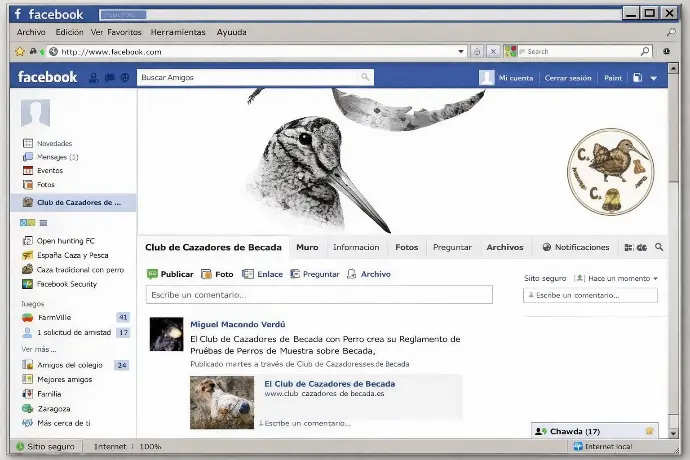Click the favorites star icon beside address bar
Screen dimensions: 690x460
point(20,52)
